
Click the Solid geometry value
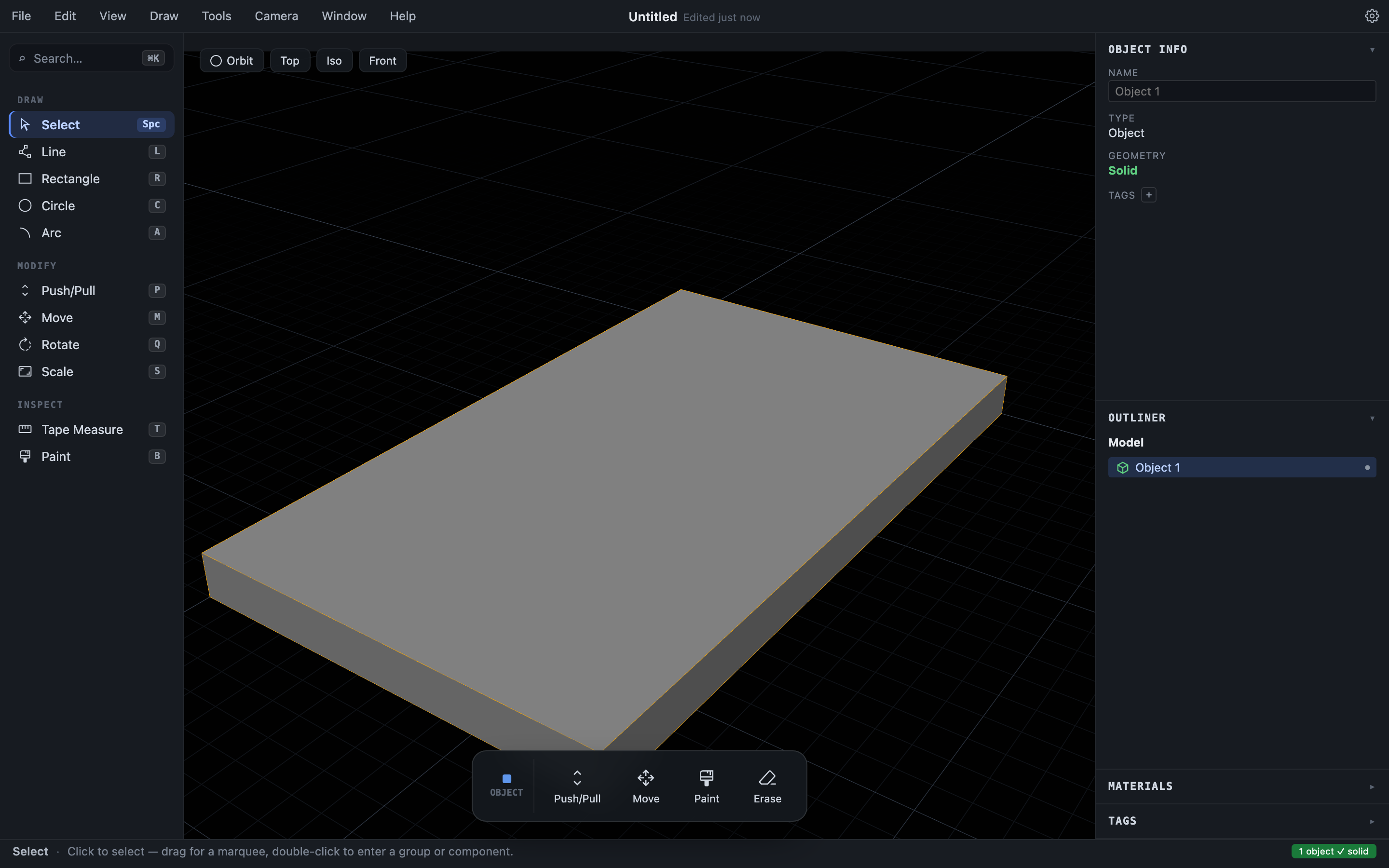click(1122, 171)
